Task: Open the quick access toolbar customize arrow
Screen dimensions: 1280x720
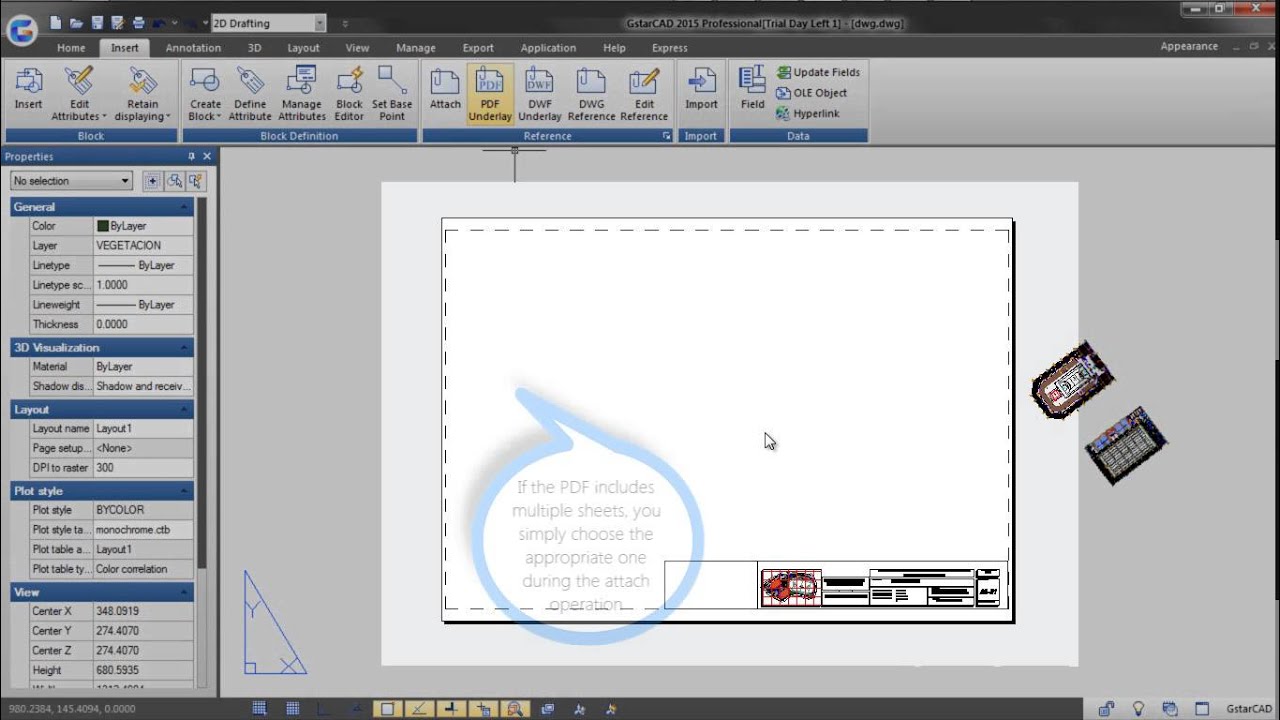Action: 345,22
